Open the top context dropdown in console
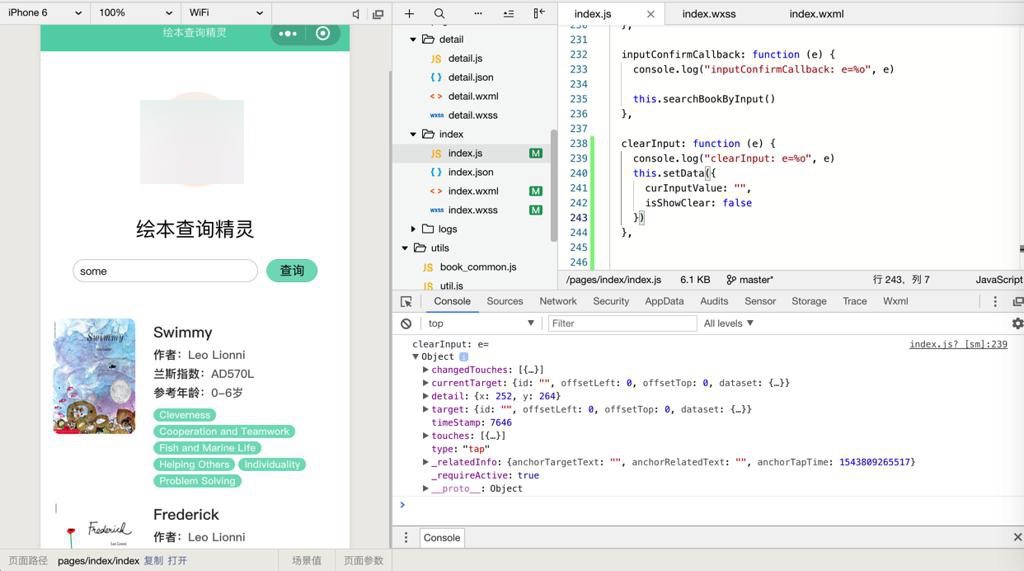 (481, 323)
